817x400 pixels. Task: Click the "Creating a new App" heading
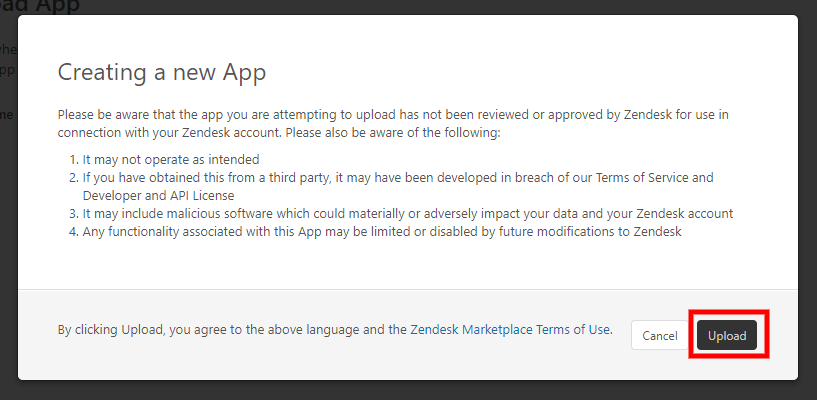pos(162,72)
